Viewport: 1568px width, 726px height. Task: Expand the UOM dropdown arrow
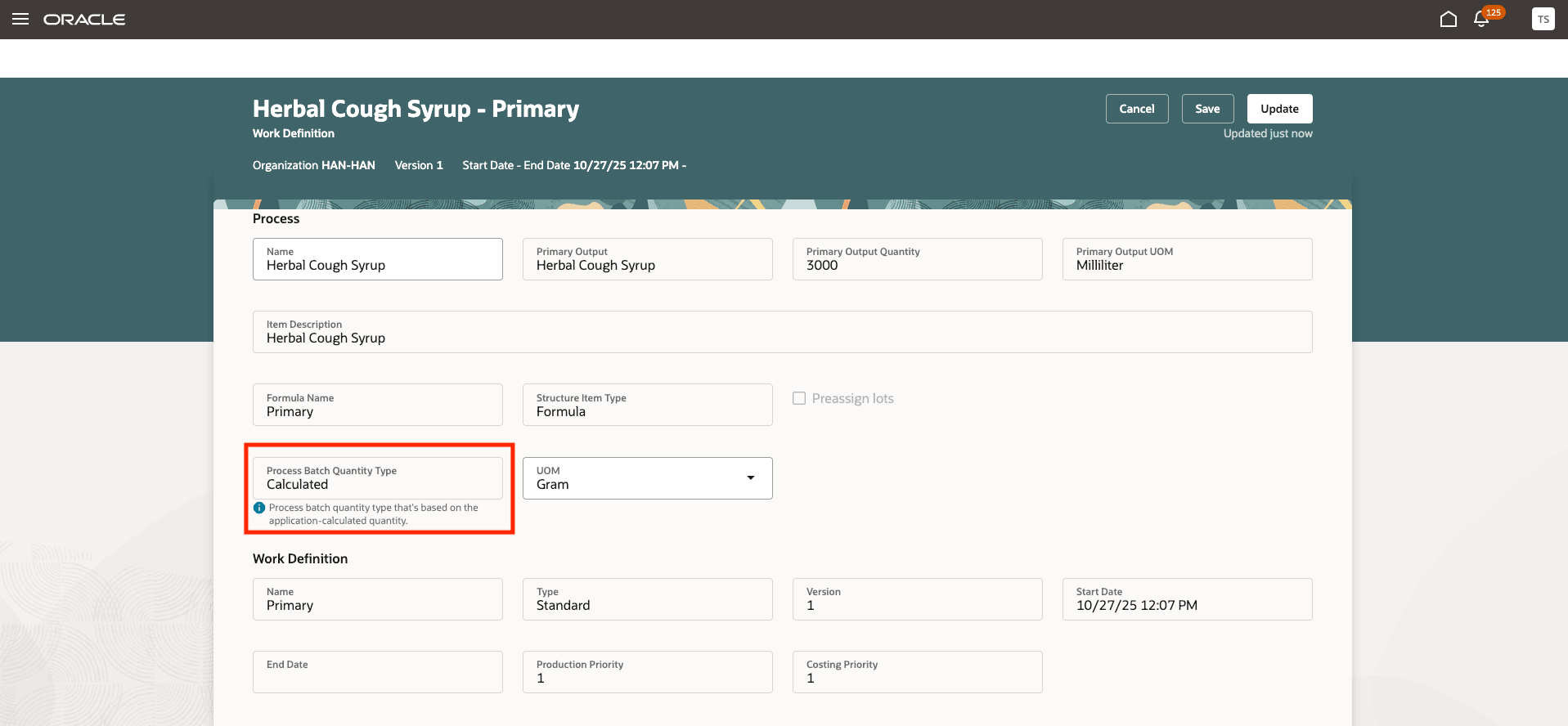click(x=751, y=477)
